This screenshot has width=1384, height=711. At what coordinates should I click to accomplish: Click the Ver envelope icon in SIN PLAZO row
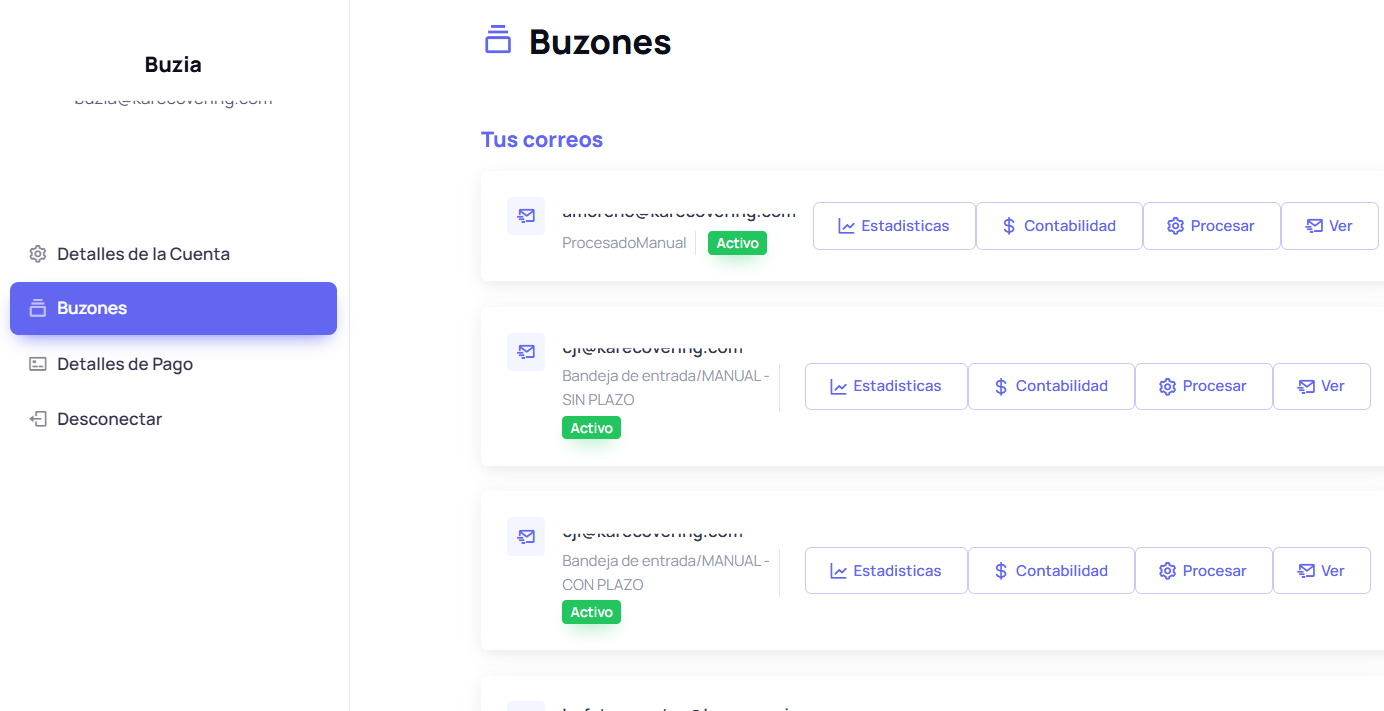coord(1306,387)
